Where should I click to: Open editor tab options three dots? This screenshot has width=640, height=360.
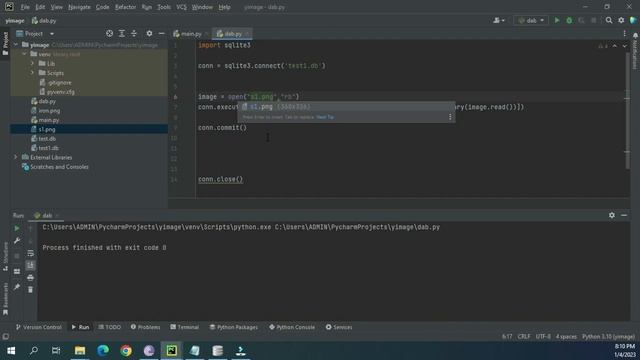point(624,34)
